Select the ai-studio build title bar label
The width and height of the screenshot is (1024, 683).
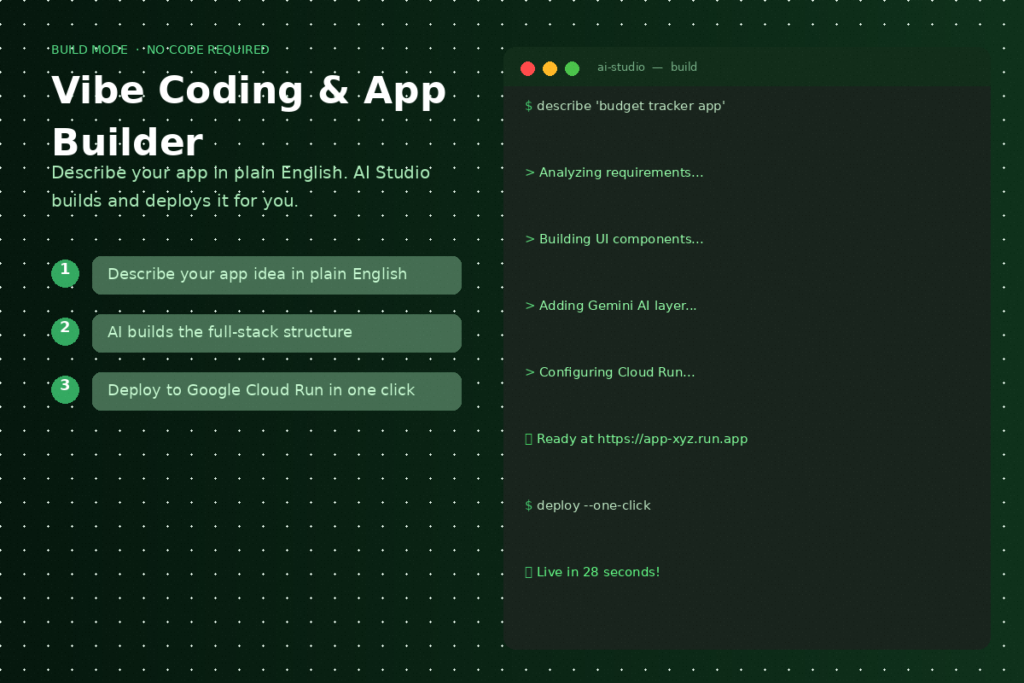(x=646, y=67)
